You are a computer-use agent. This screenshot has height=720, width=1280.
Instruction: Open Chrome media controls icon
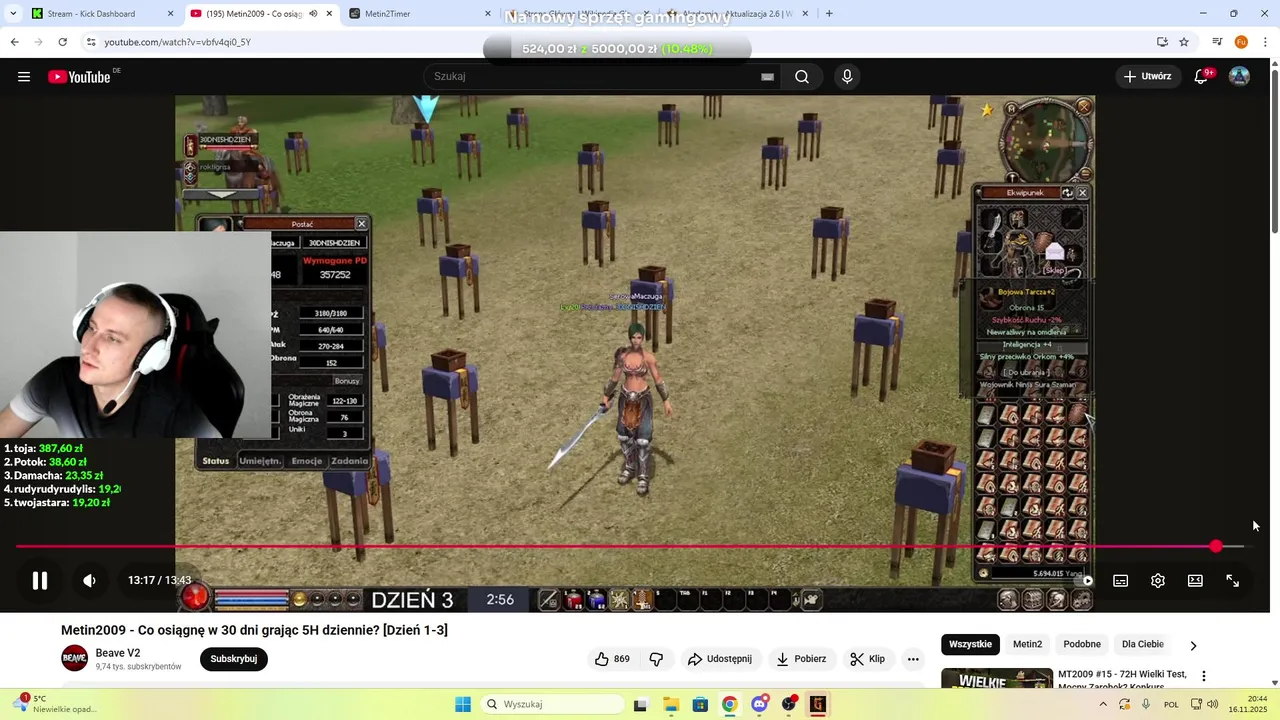click(x=1217, y=42)
